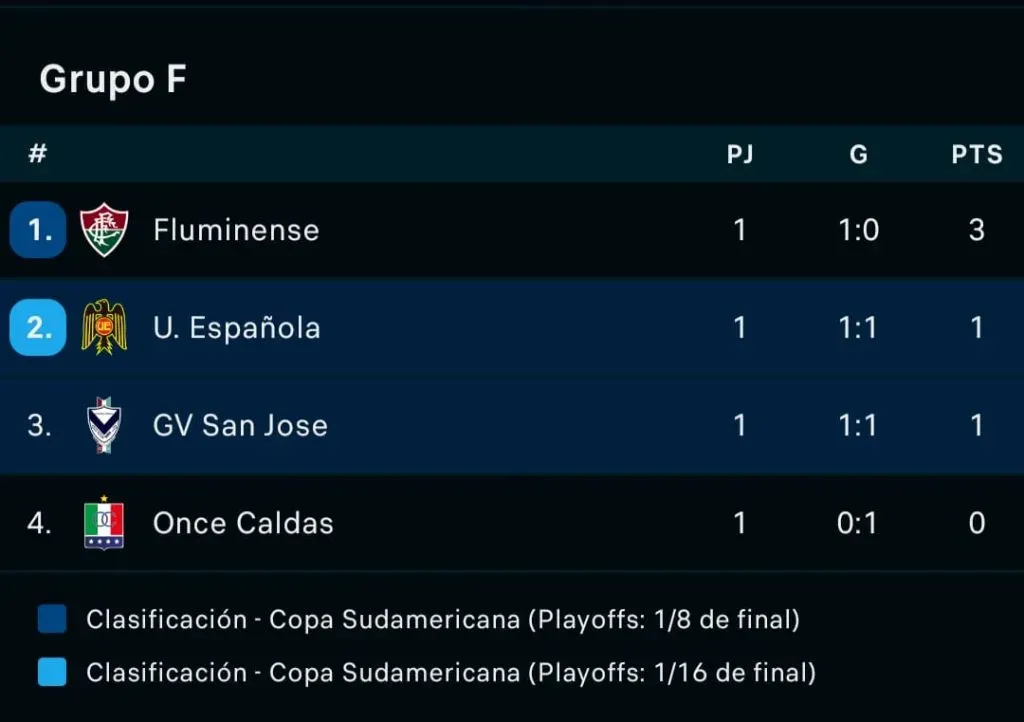Viewport: 1024px width, 722px height.
Task: Open the U. Española team name
Action: click(237, 328)
